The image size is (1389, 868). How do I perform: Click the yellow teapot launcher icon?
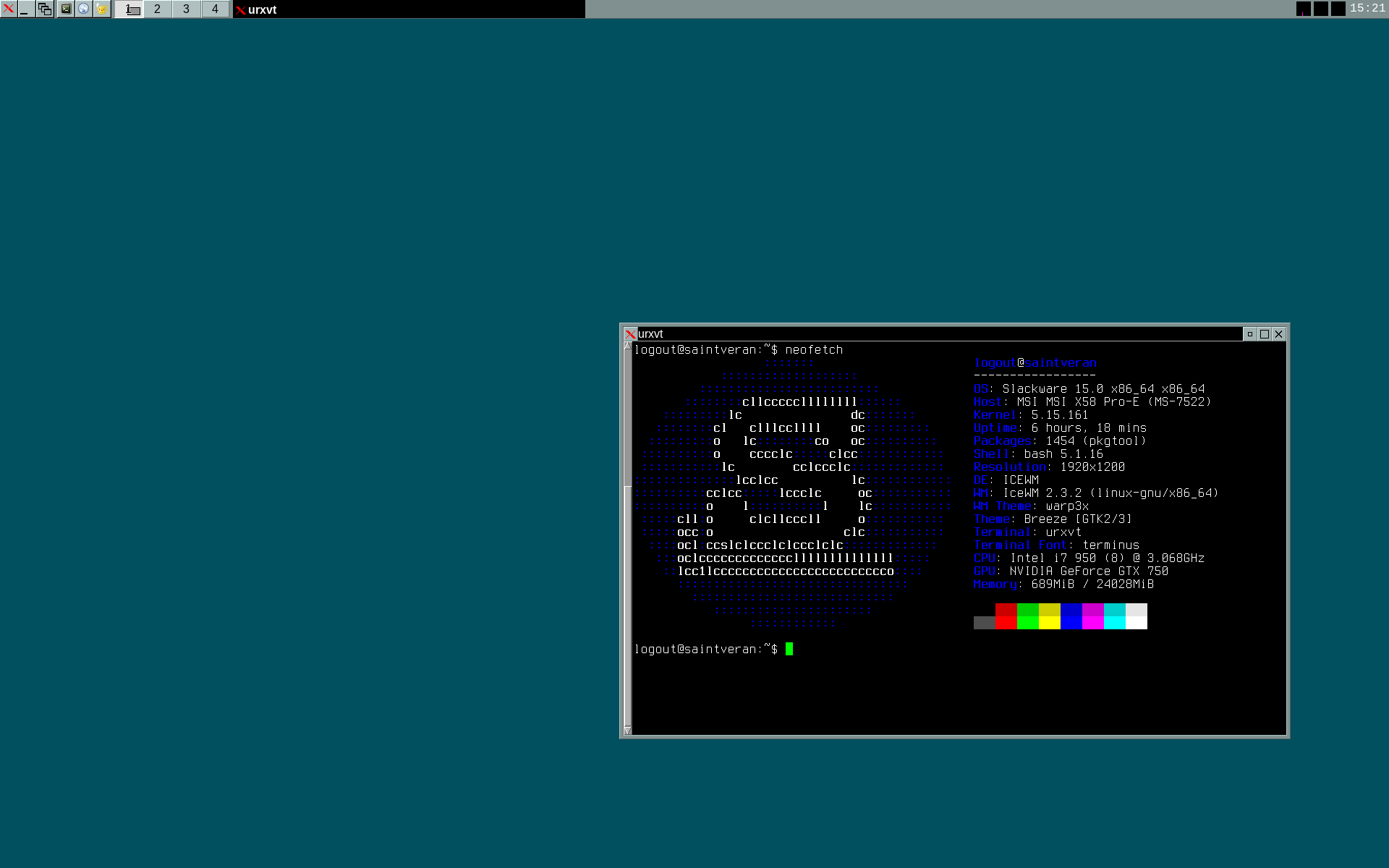coord(102,9)
